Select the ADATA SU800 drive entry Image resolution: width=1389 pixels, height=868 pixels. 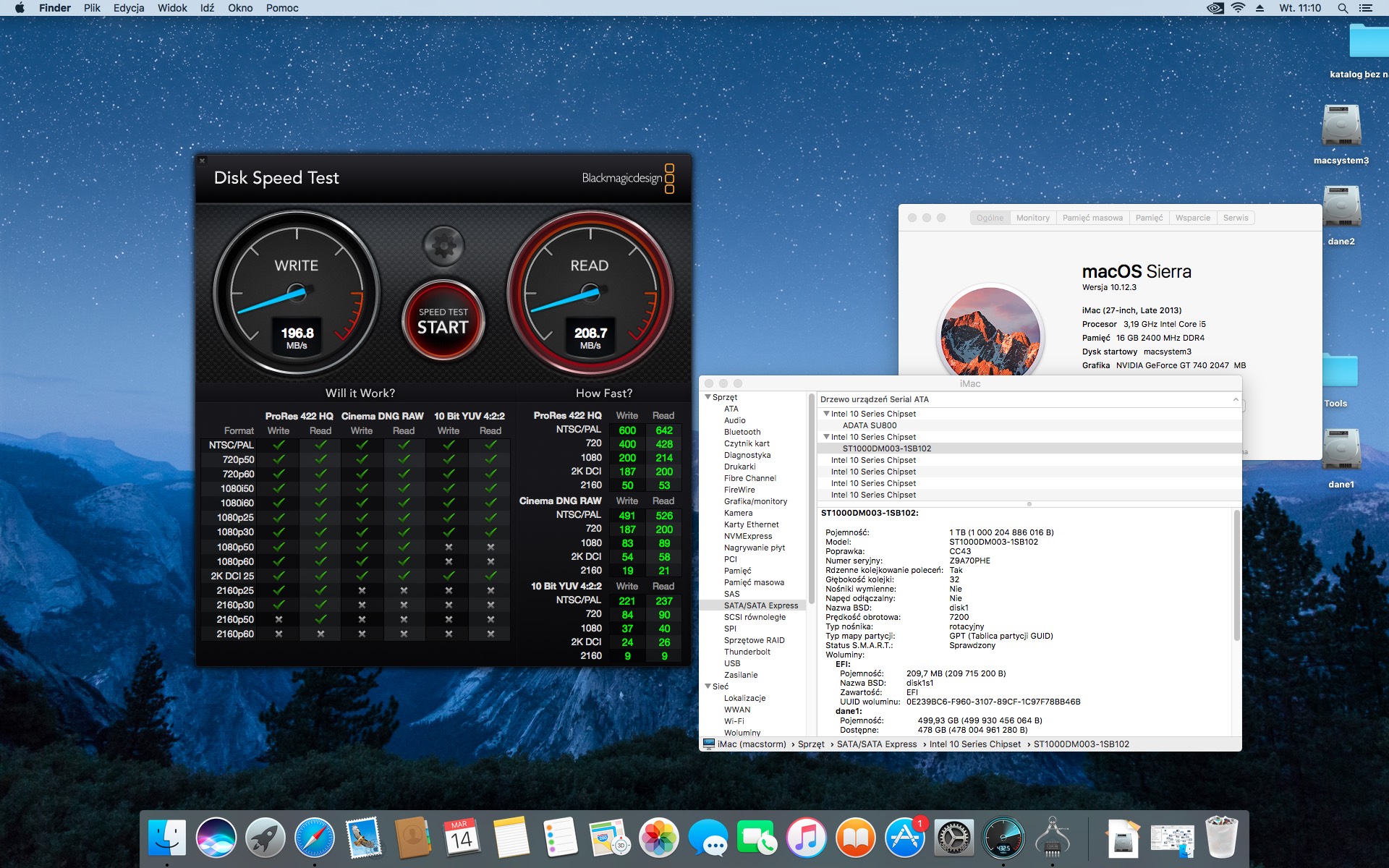click(x=869, y=425)
